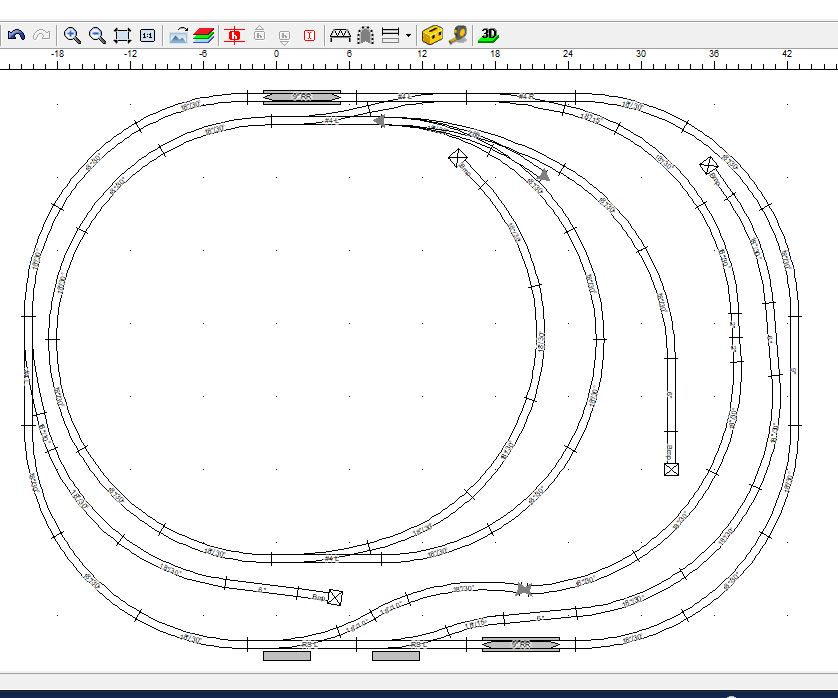Click the grayed-out Redo arrow
Viewport: 838px width, 698px height.
[41, 35]
